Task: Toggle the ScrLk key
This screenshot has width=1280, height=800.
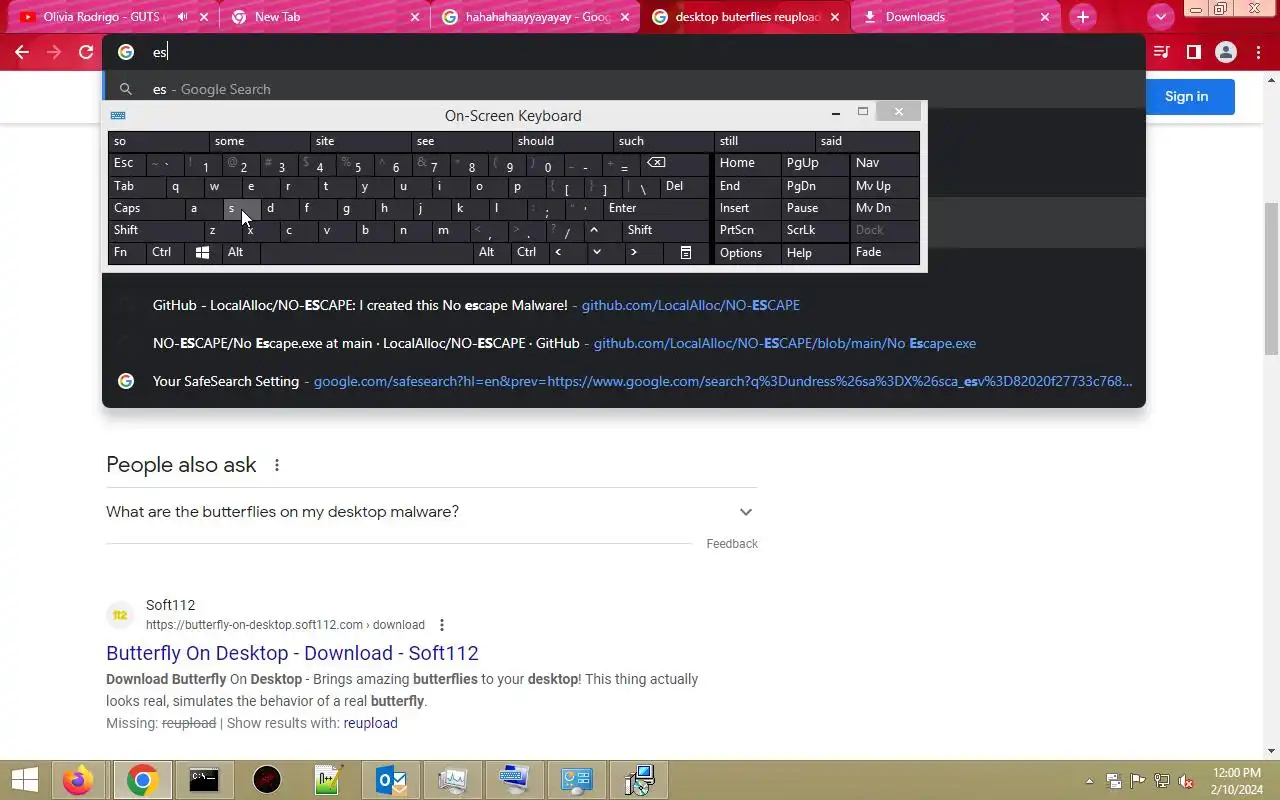Action: pos(814,230)
